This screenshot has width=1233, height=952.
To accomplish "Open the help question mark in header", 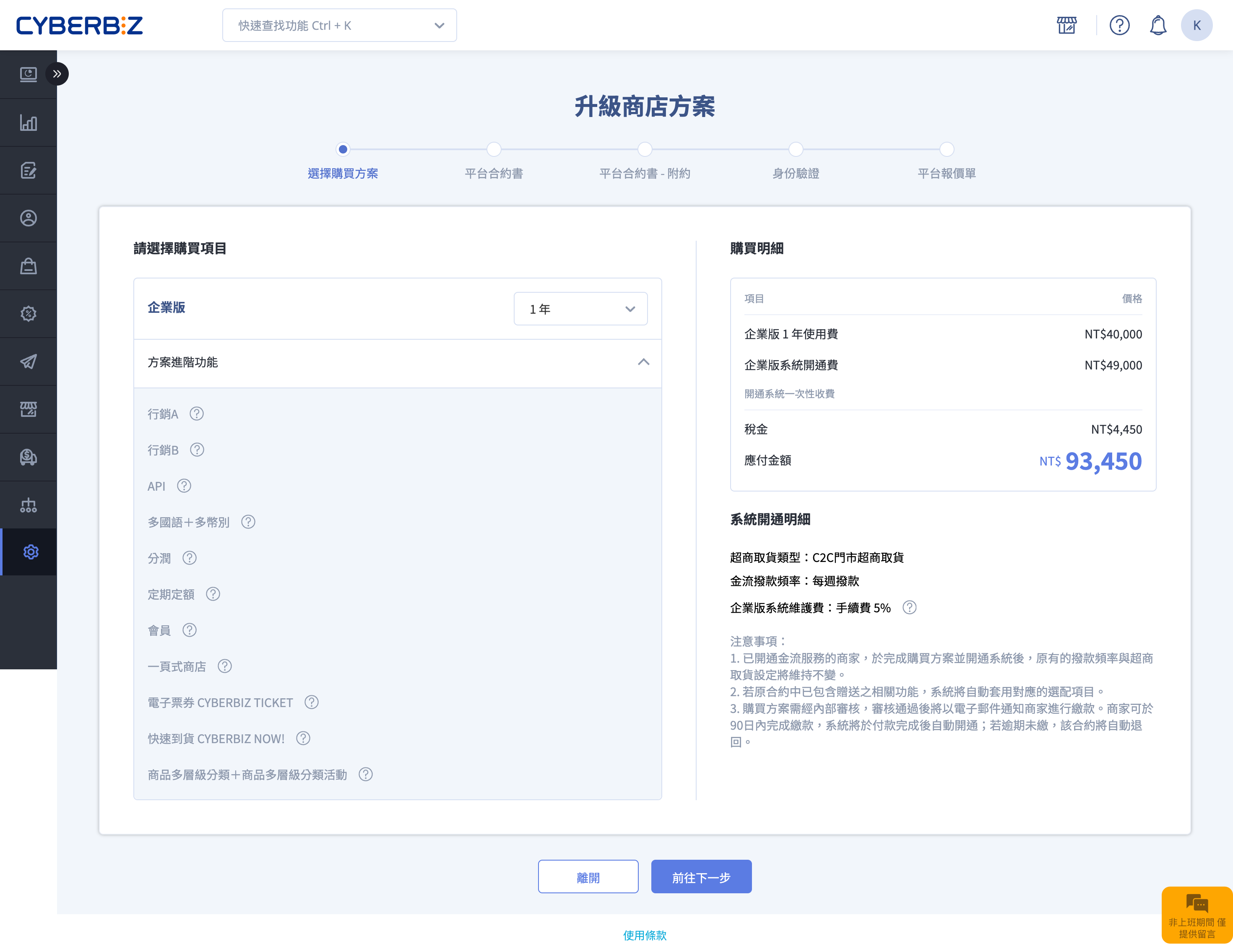I will (x=1119, y=26).
